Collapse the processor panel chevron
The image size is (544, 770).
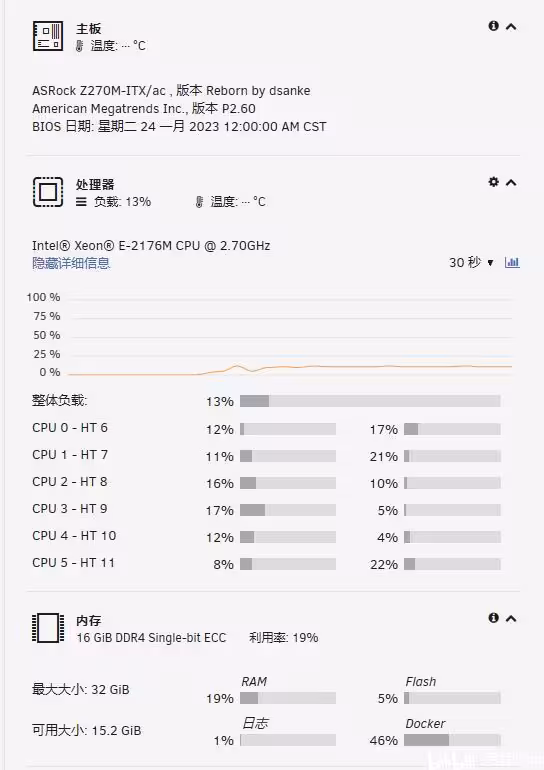point(511,183)
